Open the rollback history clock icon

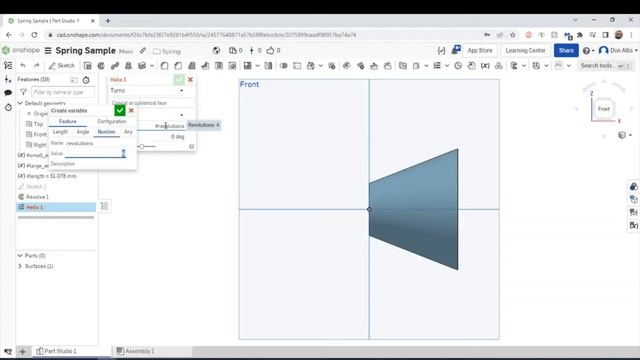point(8,107)
